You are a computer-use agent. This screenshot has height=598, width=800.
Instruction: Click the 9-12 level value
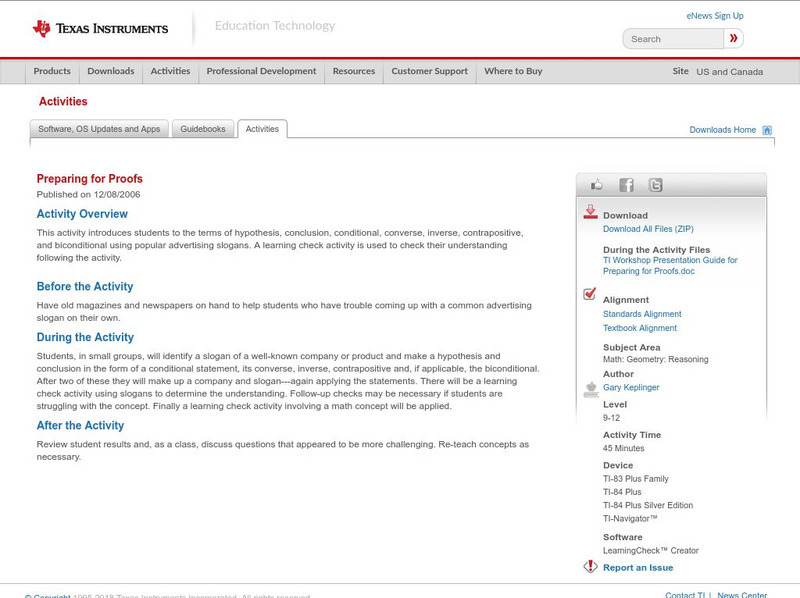(611, 418)
